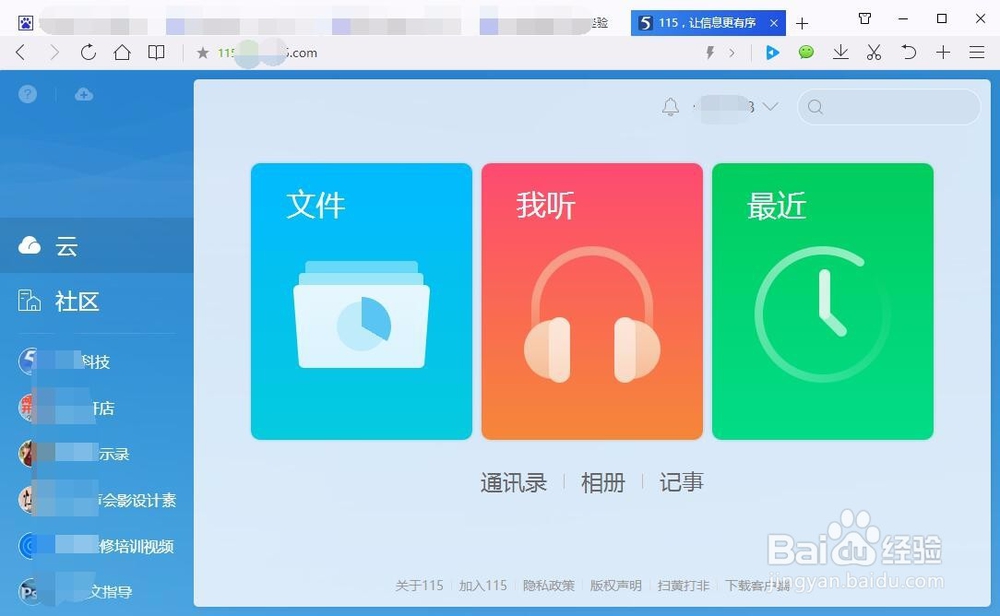The height and width of the screenshot is (616, 1000).
Task: Open 扫黄打非 footer link
Action: (683, 585)
